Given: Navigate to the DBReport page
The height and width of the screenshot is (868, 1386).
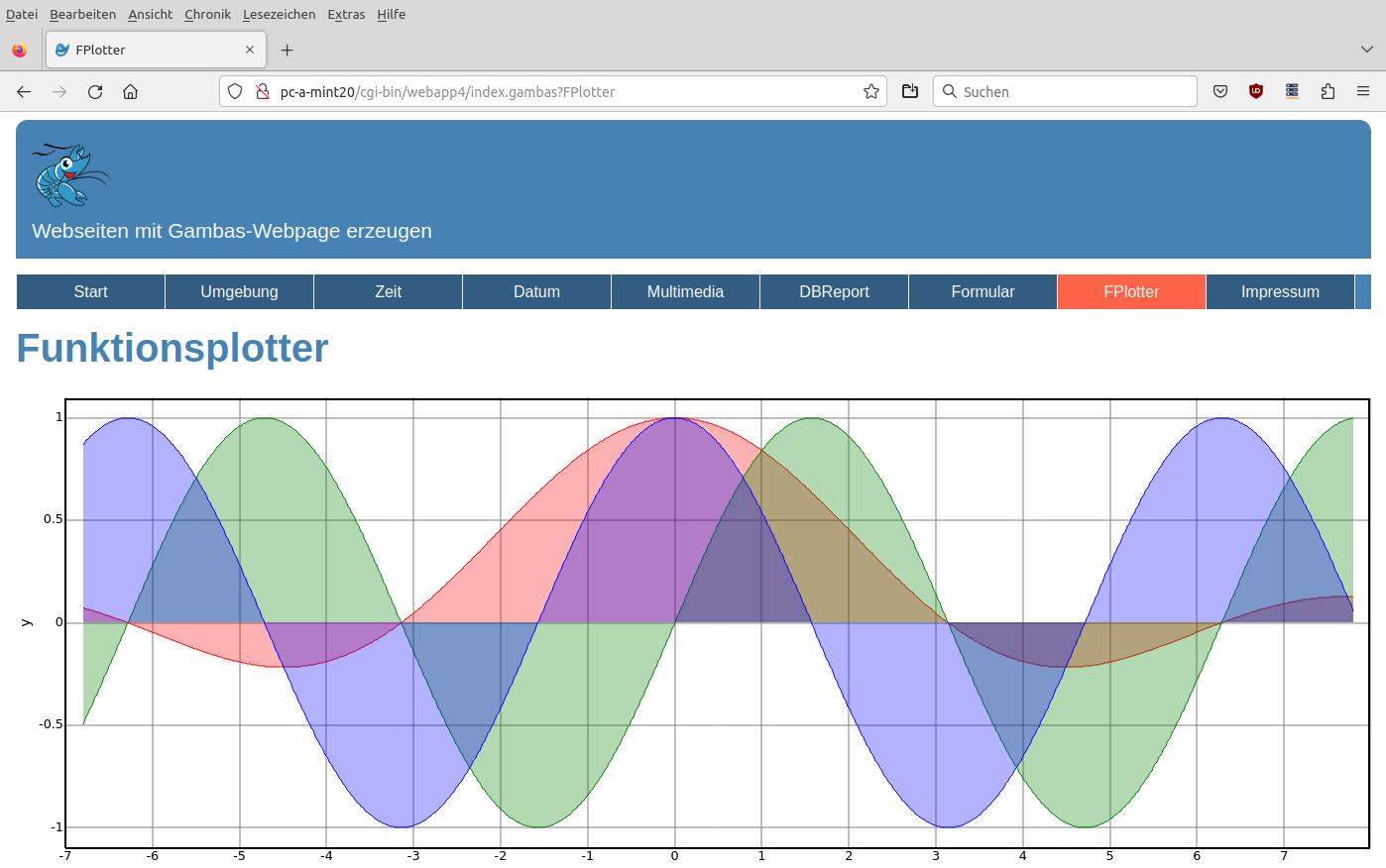Looking at the screenshot, I should [834, 291].
